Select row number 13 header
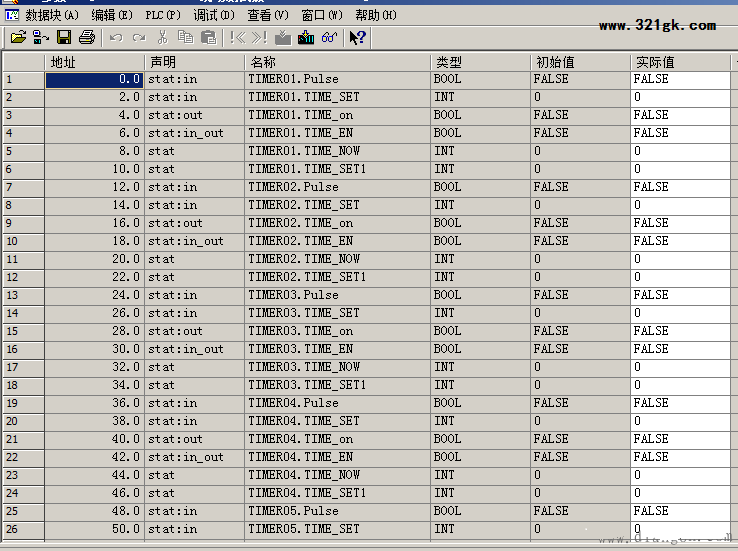The width and height of the screenshot is (738, 551). [x=22, y=295]
